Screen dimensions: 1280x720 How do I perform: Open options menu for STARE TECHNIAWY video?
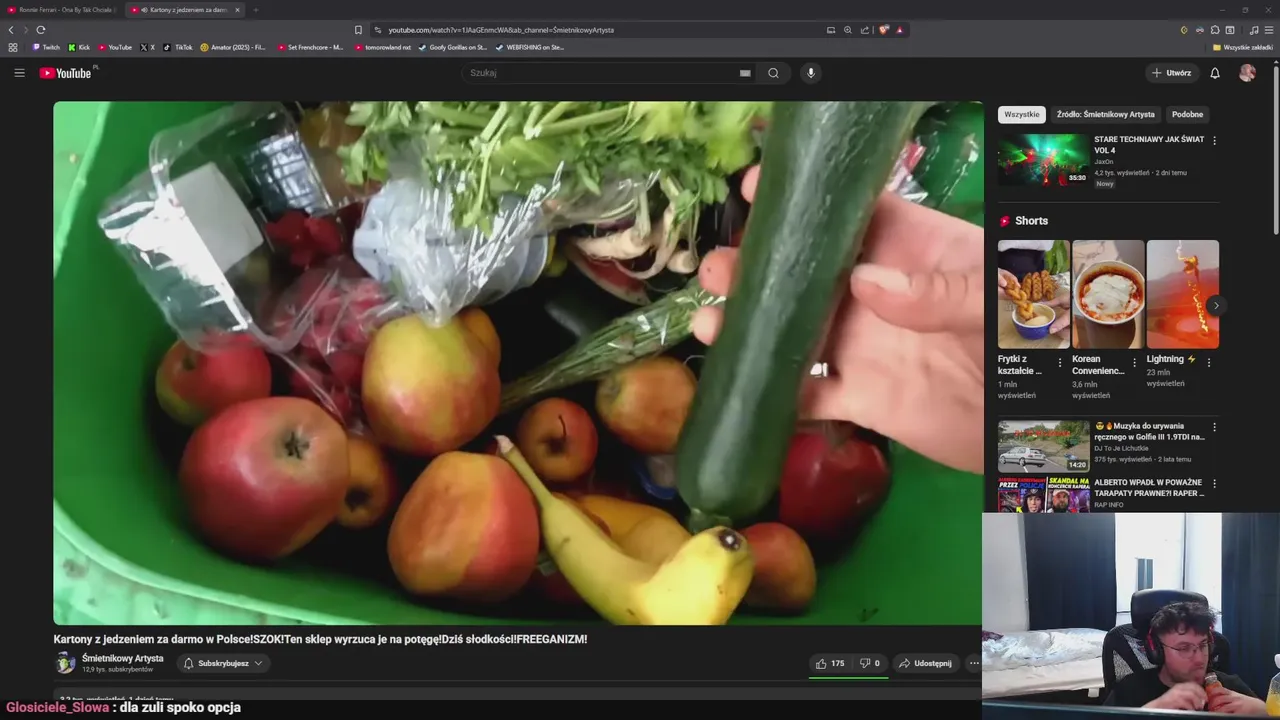click(1215, 141)
